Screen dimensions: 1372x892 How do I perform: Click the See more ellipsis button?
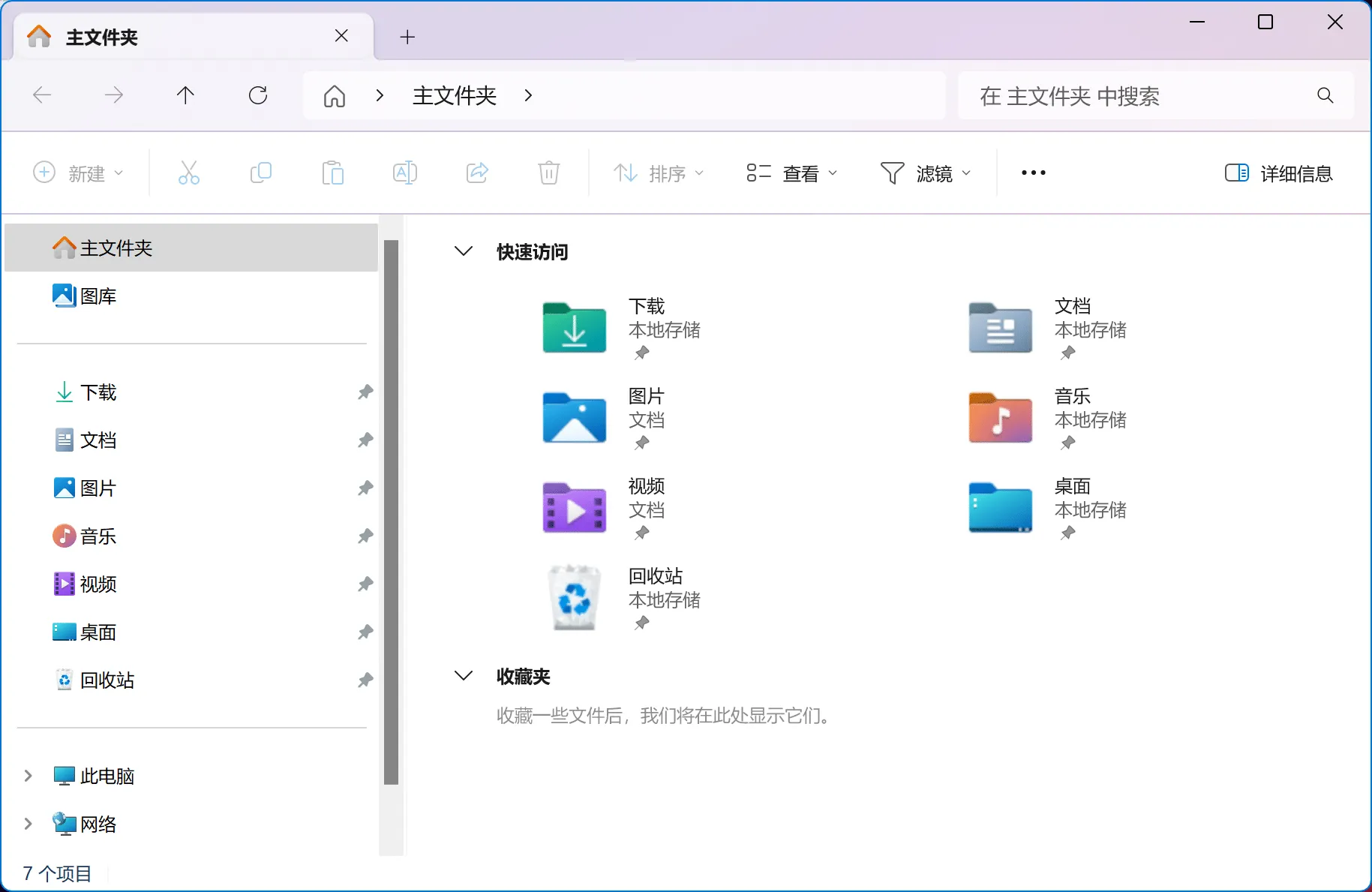pyautogui.click(x=1033, y=173)
